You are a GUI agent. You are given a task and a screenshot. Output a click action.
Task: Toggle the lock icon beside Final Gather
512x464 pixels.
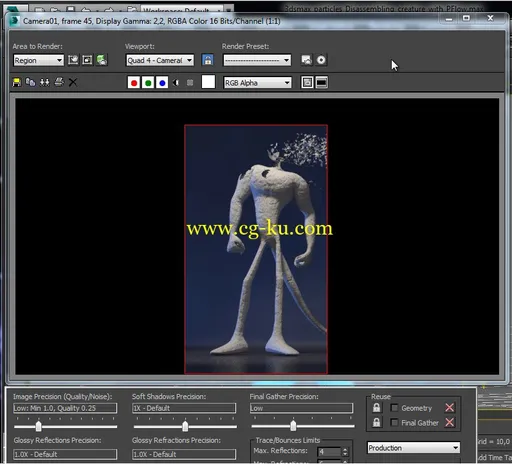[377, 423]
